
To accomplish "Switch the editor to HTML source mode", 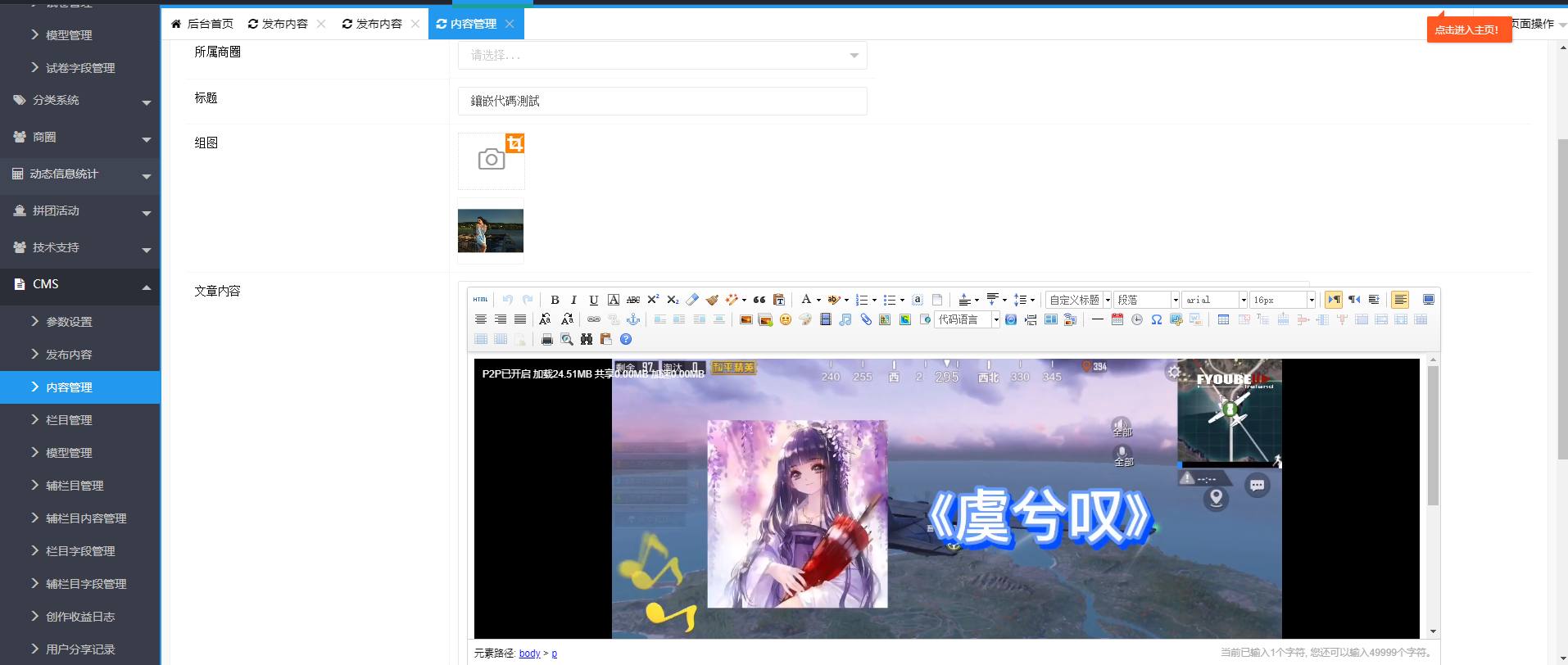I will click(x=481, y=300).
